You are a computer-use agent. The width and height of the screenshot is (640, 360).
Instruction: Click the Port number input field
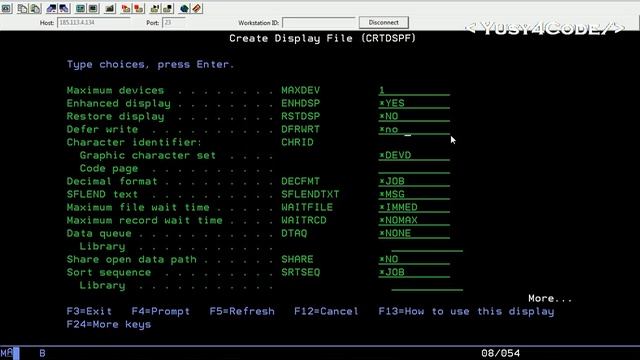173,22
